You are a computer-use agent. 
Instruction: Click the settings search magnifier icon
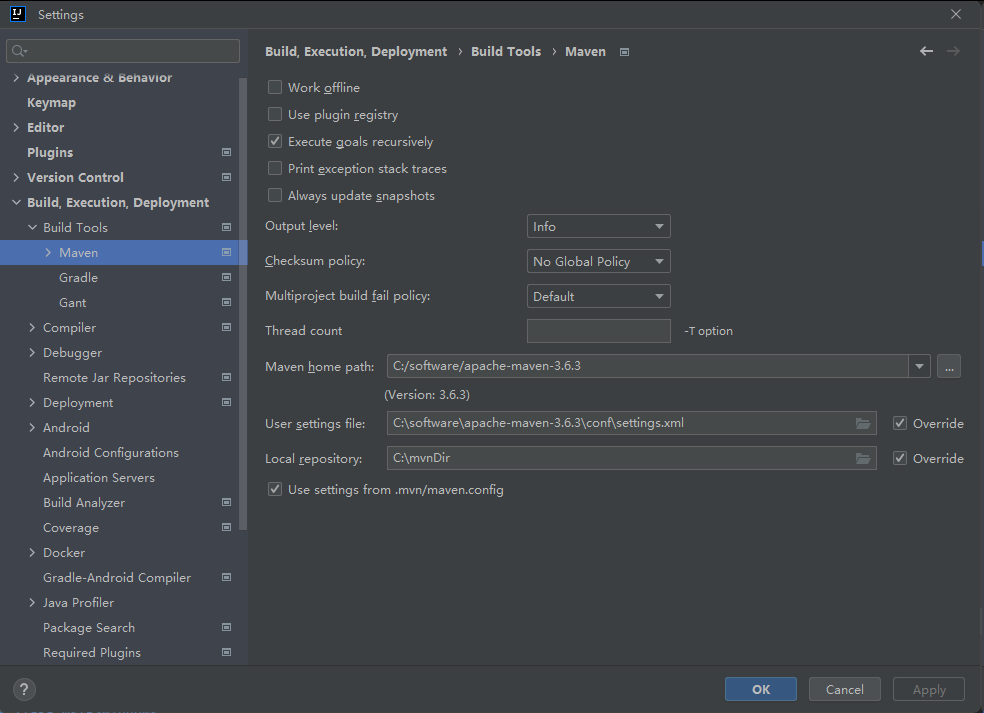pos(19,51)
